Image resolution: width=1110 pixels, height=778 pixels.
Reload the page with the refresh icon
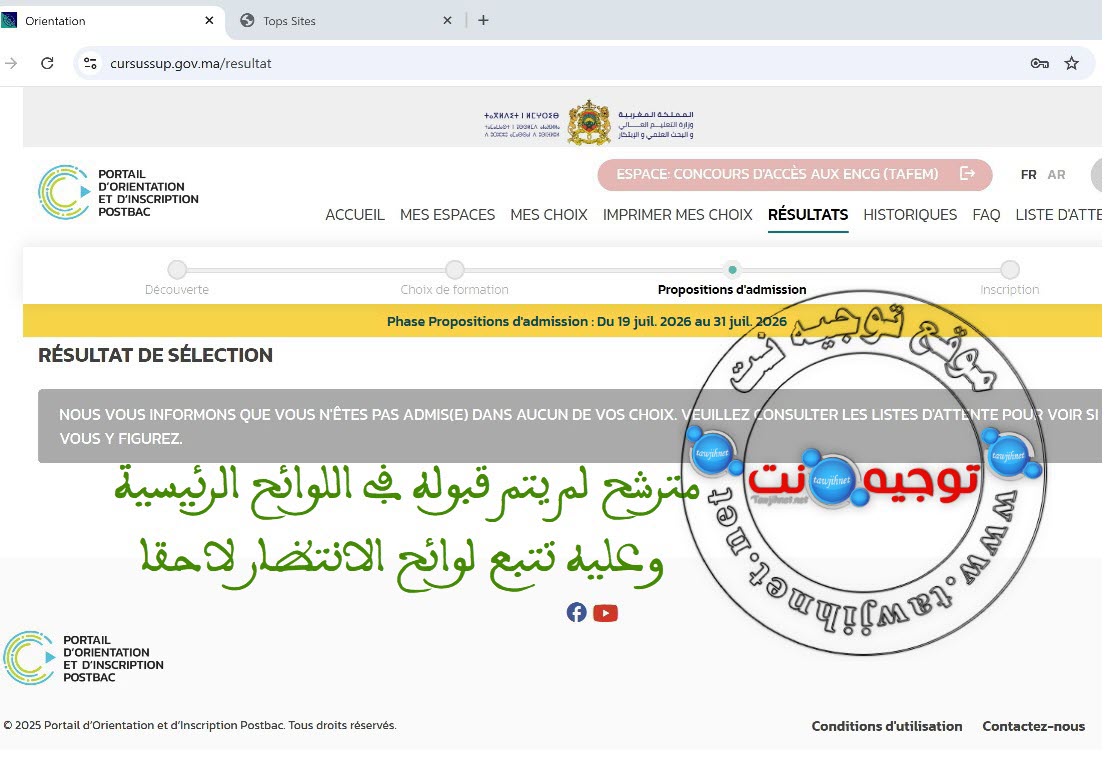pyautogui.click(x=47, y=63)
